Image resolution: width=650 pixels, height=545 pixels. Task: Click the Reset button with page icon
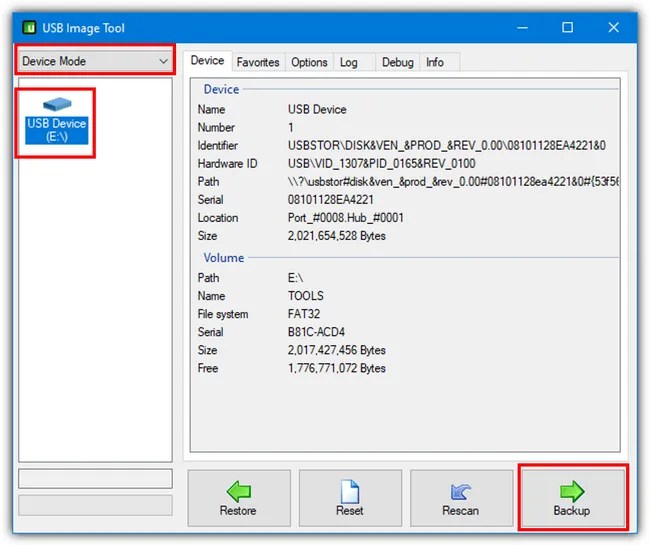pyautogui.click(x=350, y=498)
